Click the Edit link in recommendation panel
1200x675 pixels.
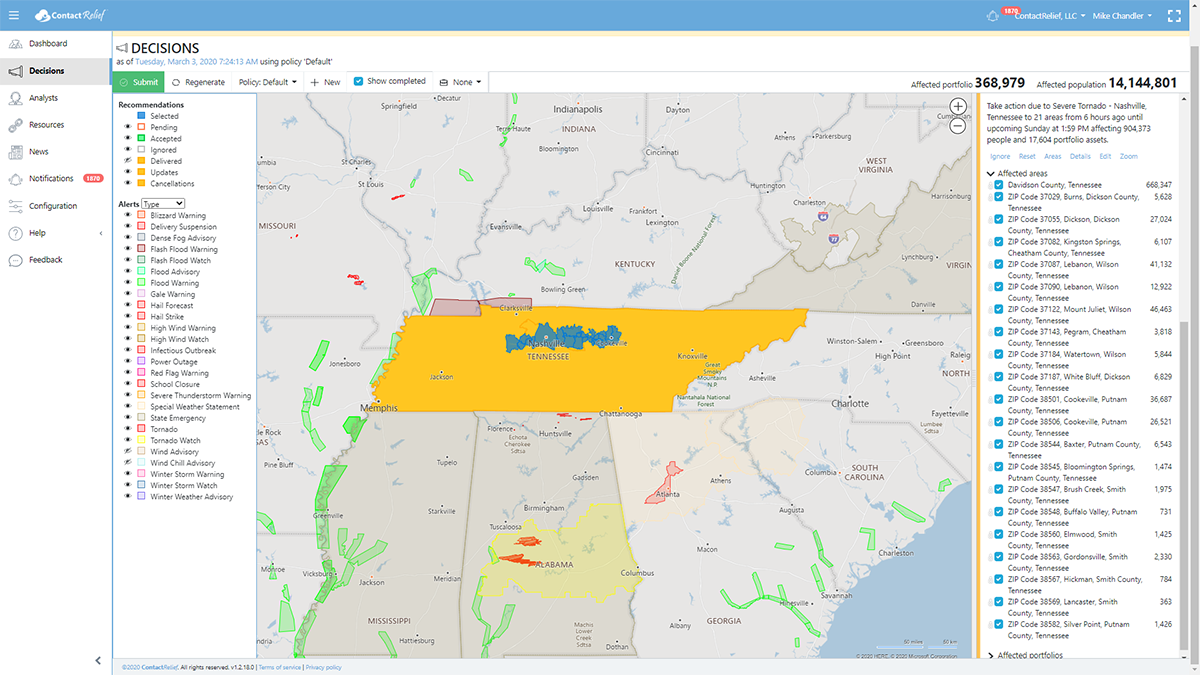click(1105, 157)
